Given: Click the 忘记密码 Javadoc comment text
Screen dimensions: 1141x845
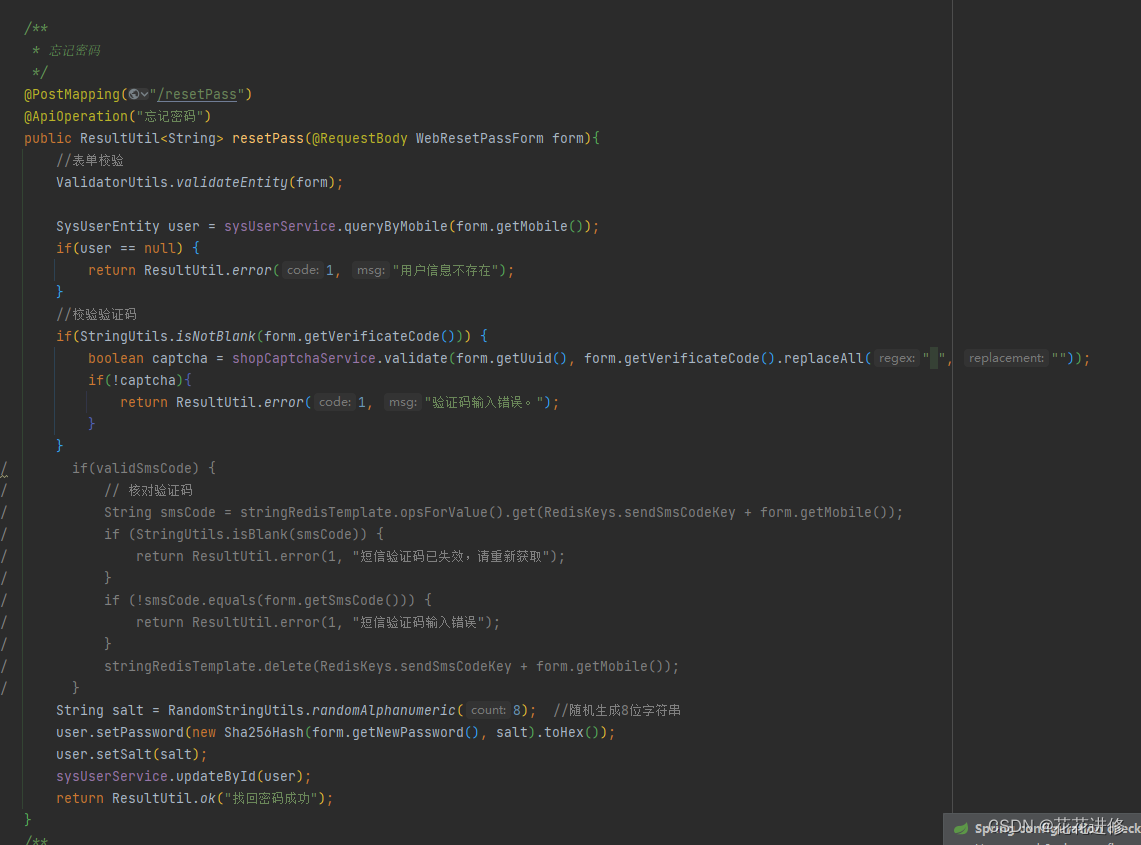Looking at the screenshot, I should click(x=75, y=51).
